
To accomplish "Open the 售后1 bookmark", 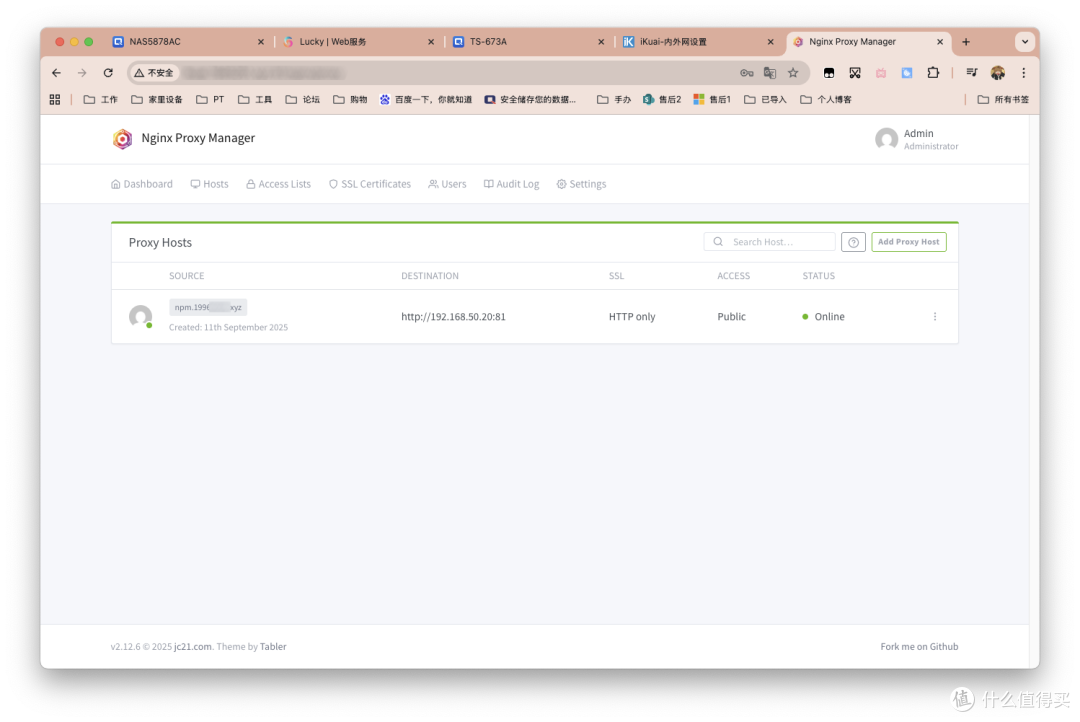I will 712,100.
